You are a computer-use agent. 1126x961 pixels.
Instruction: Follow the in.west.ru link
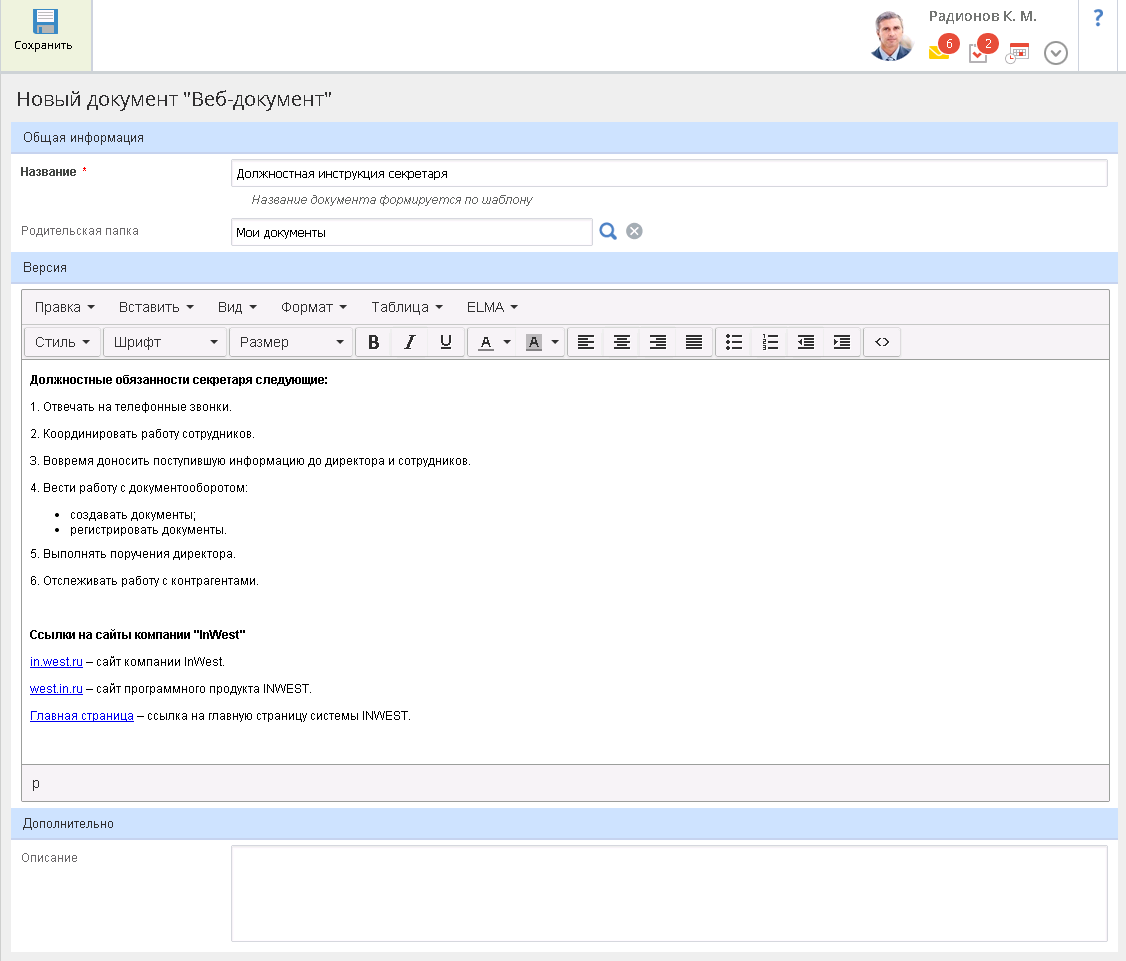click(x=56, y=662)
